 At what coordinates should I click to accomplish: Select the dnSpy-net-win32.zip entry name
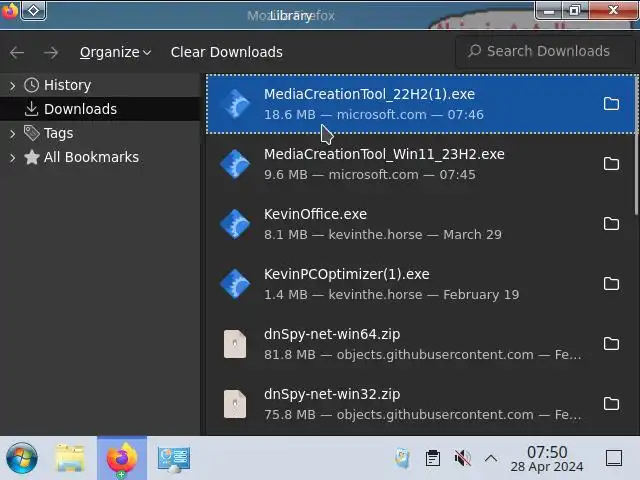click(x=332, y=394)
